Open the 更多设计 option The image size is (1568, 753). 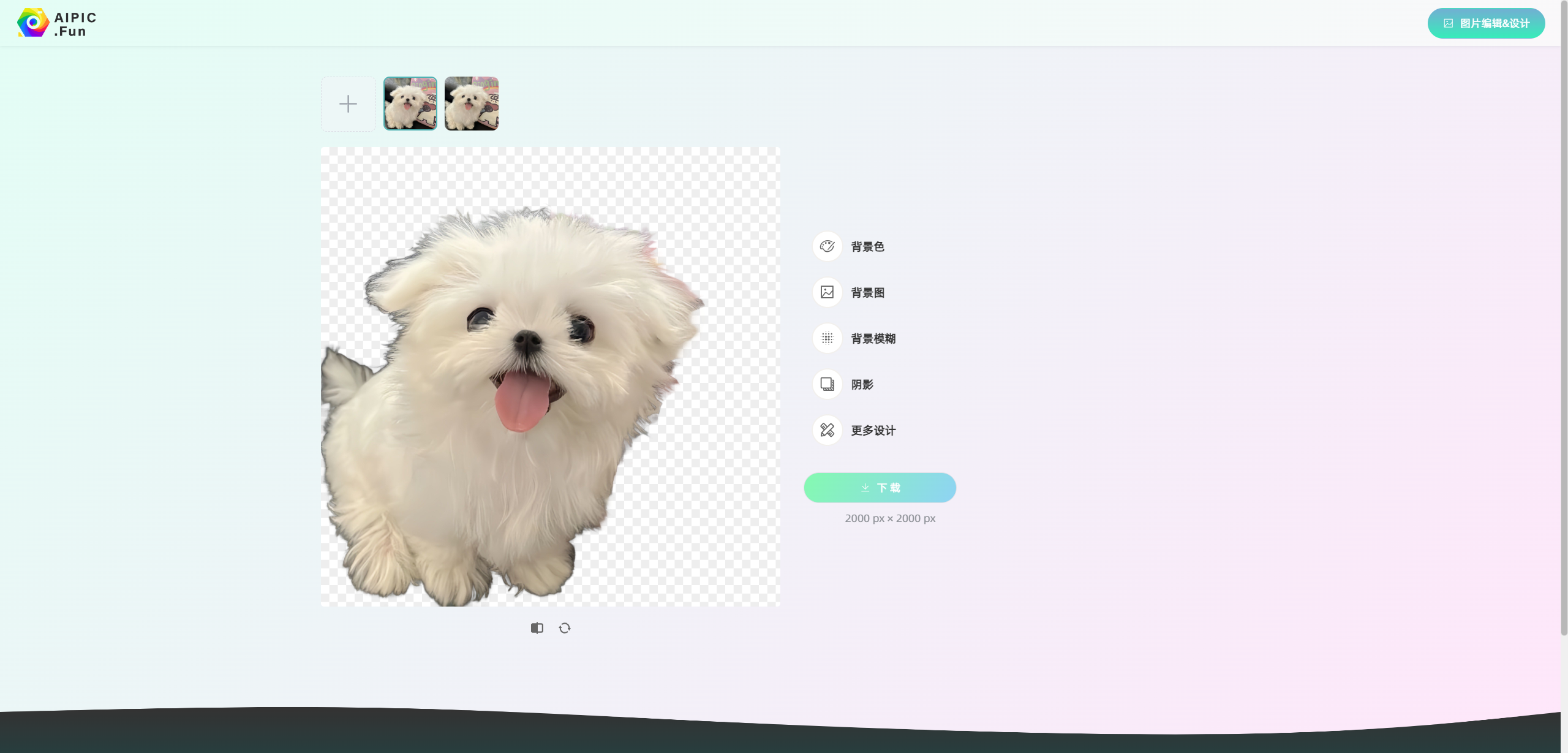coord(873,430)
